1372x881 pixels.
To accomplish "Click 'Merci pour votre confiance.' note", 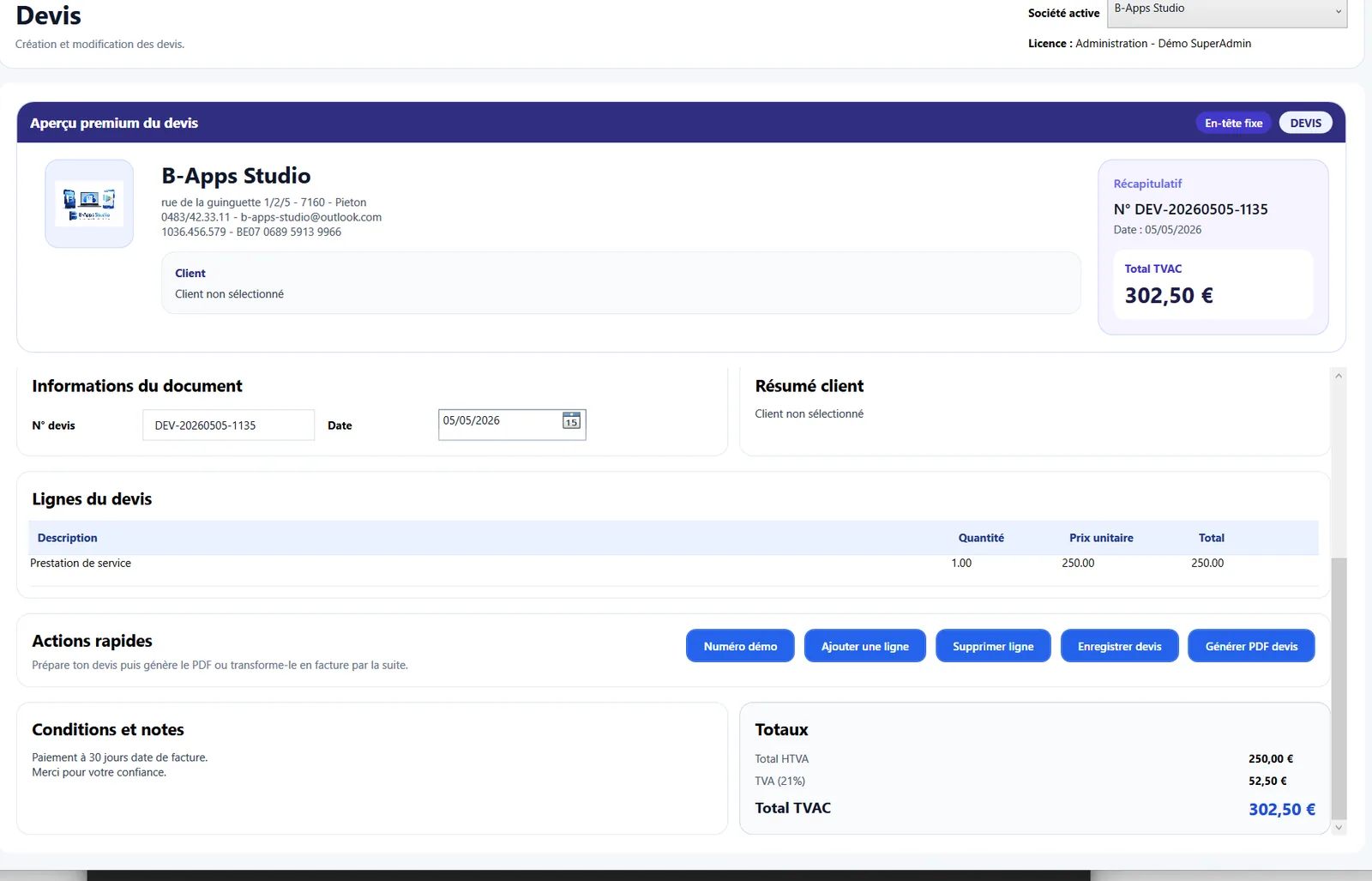I will (99, 773).
